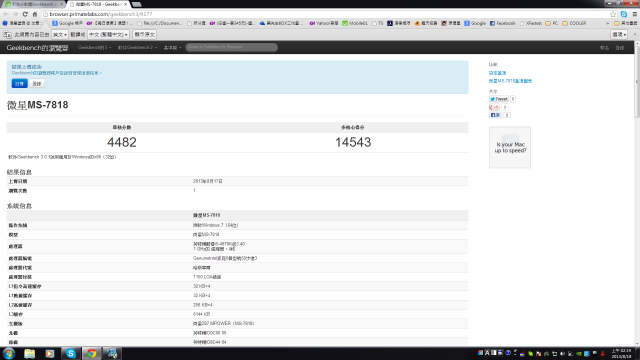Click the network tray icon
640x360 pixels.
[x=554, y=353]
